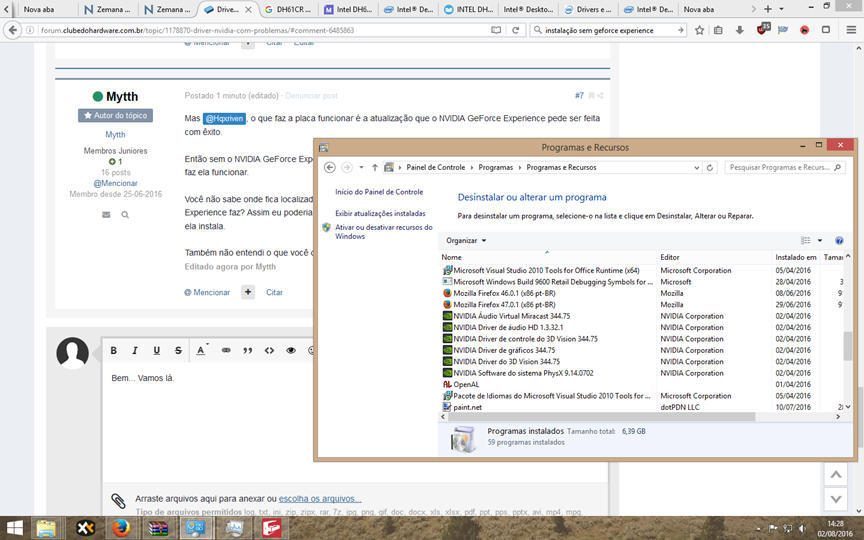
Task: Click the page scroll-to-top arrow button
Action: 836,474
